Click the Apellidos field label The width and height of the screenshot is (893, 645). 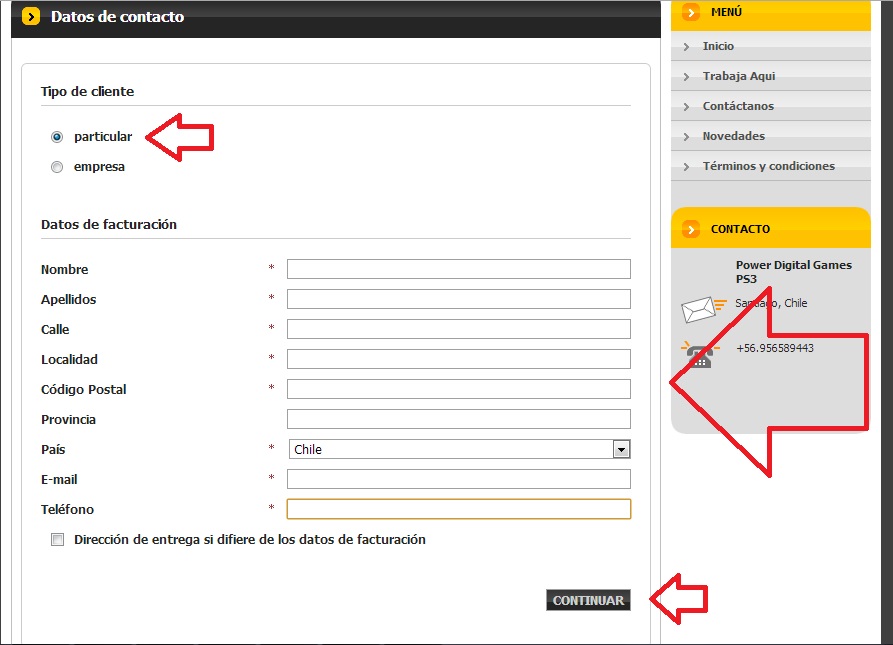pyautogui.click(x=68, y=299)
